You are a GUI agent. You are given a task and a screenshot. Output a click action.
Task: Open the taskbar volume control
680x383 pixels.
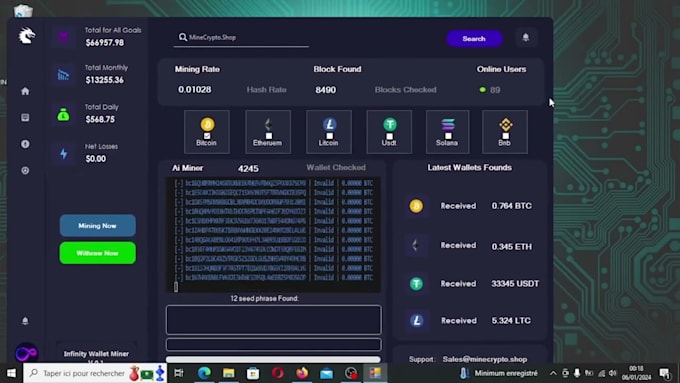pyautogui.click(x=613, y=373)
